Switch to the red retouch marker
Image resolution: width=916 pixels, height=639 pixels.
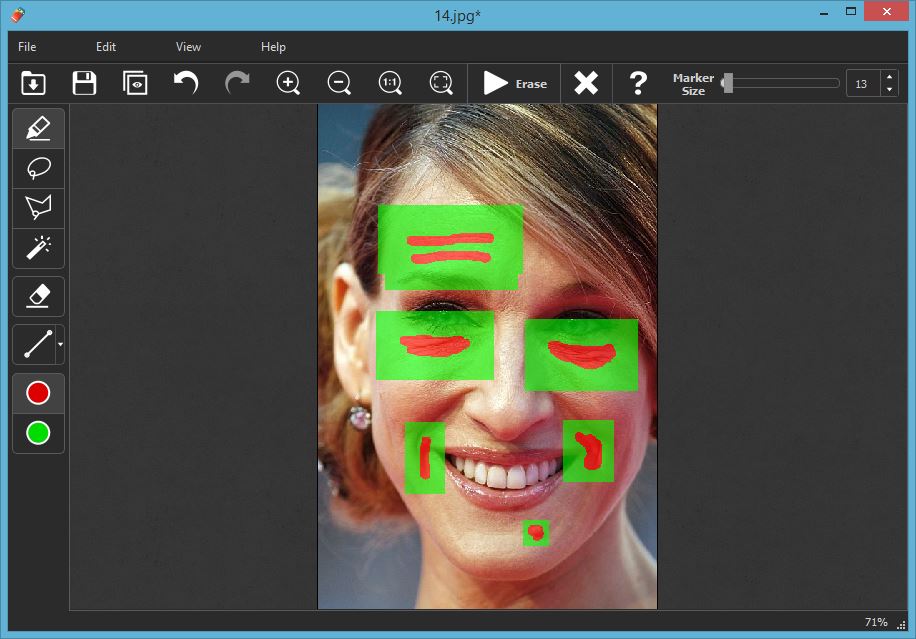coord(37,392)
